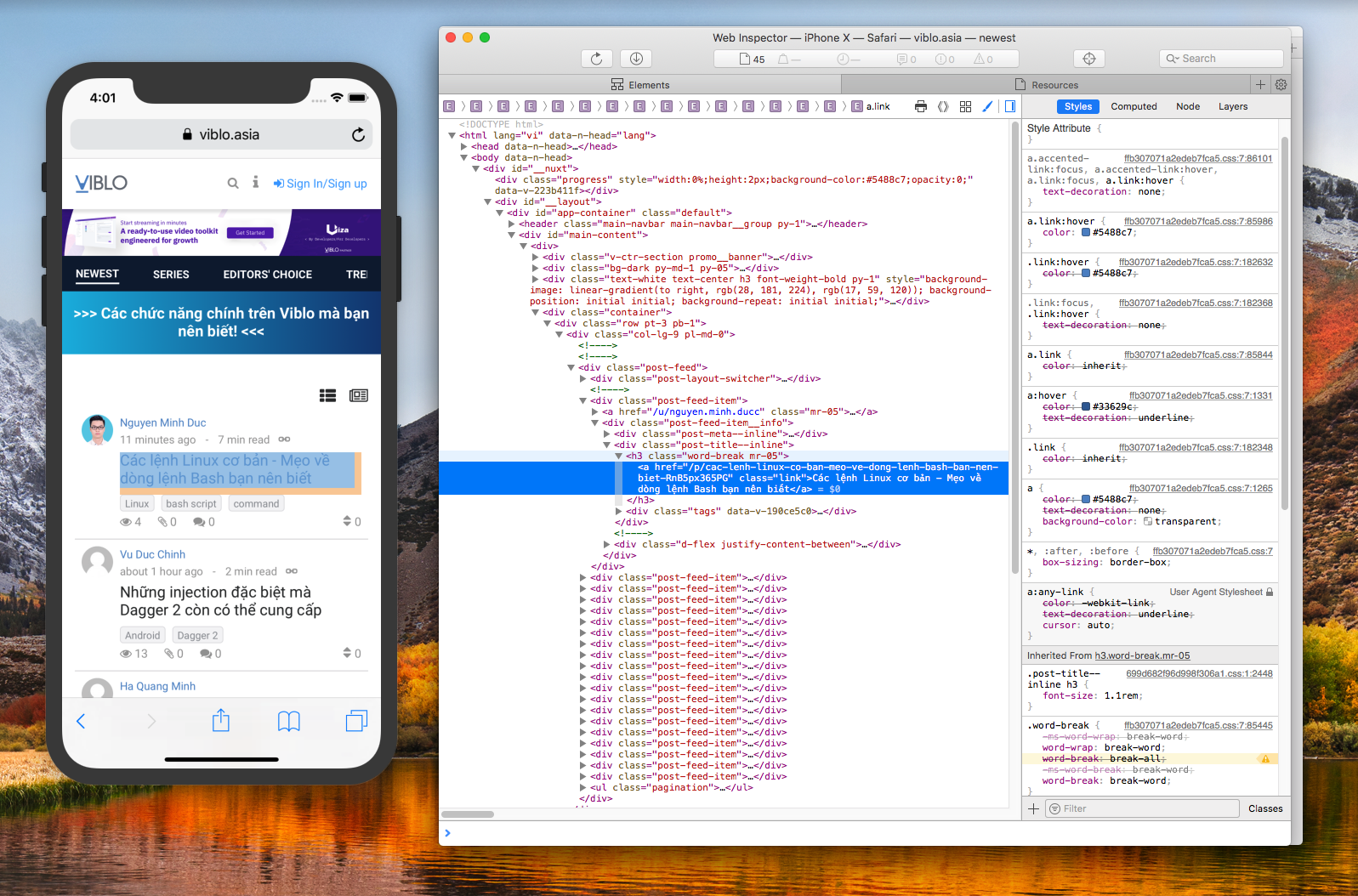Toggle the details sidebar visibility button
1358x896 pixels.
1010,106
